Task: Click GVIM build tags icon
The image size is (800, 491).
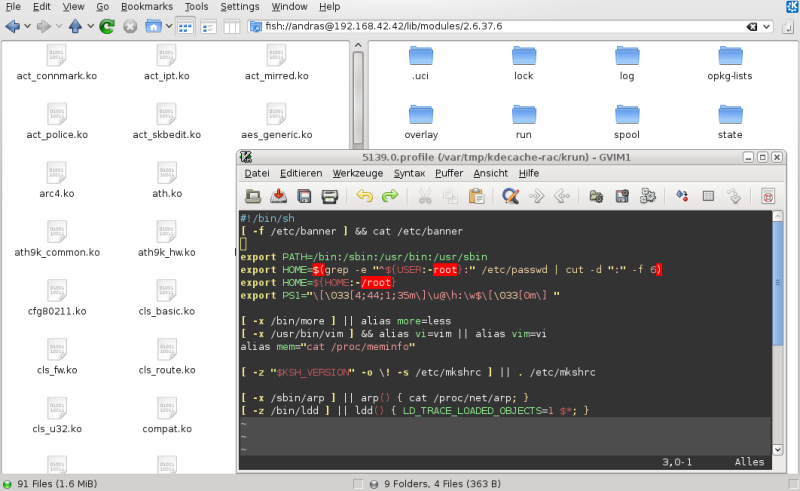Action: point(708,196)
